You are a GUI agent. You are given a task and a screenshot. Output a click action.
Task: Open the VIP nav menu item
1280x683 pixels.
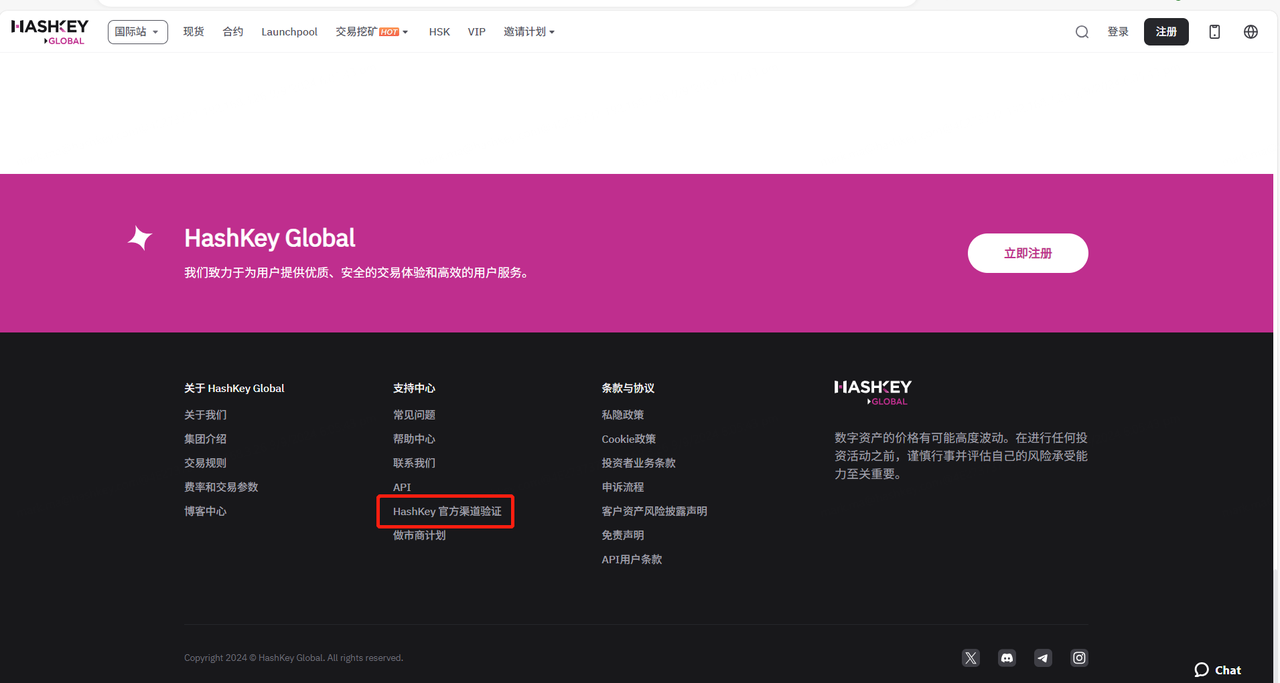477,32
